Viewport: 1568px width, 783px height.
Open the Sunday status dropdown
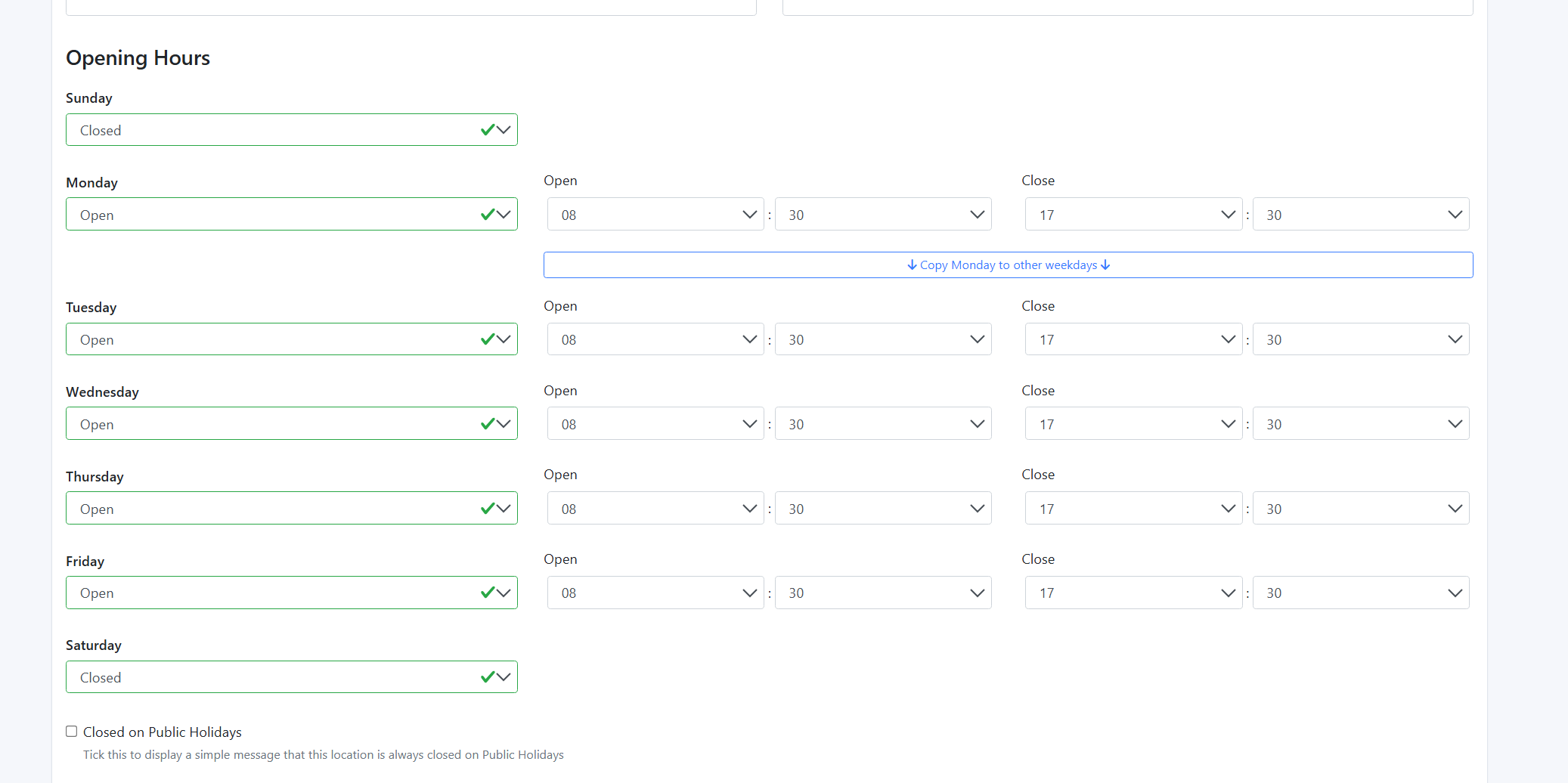point(291,130)
